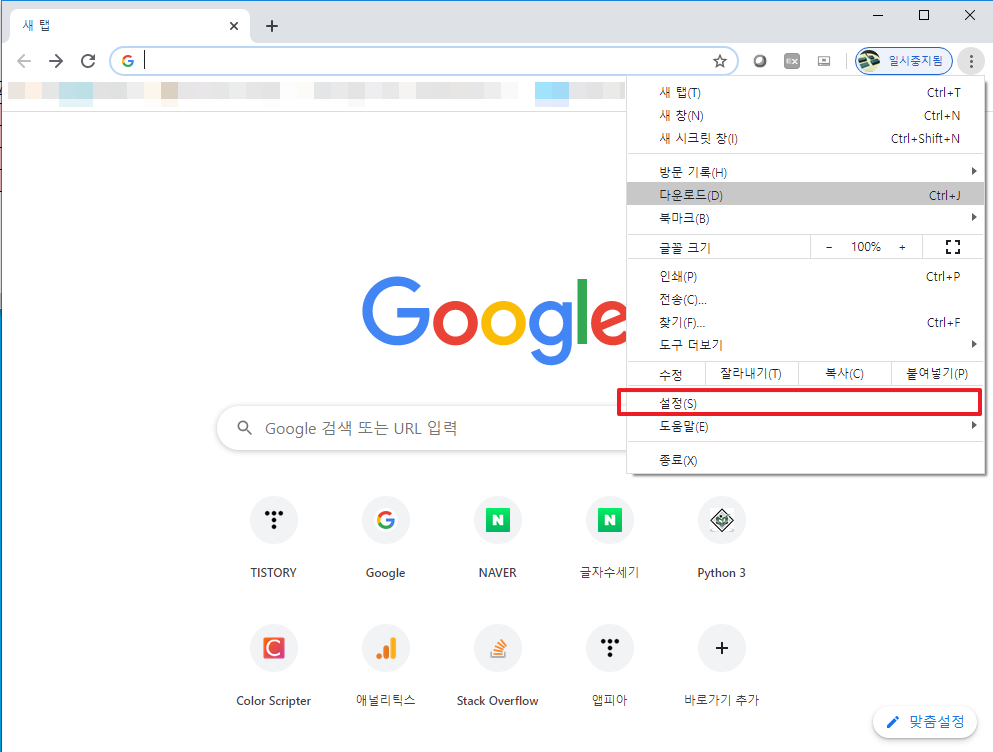Click the Google logo

(x=494, y=320)
